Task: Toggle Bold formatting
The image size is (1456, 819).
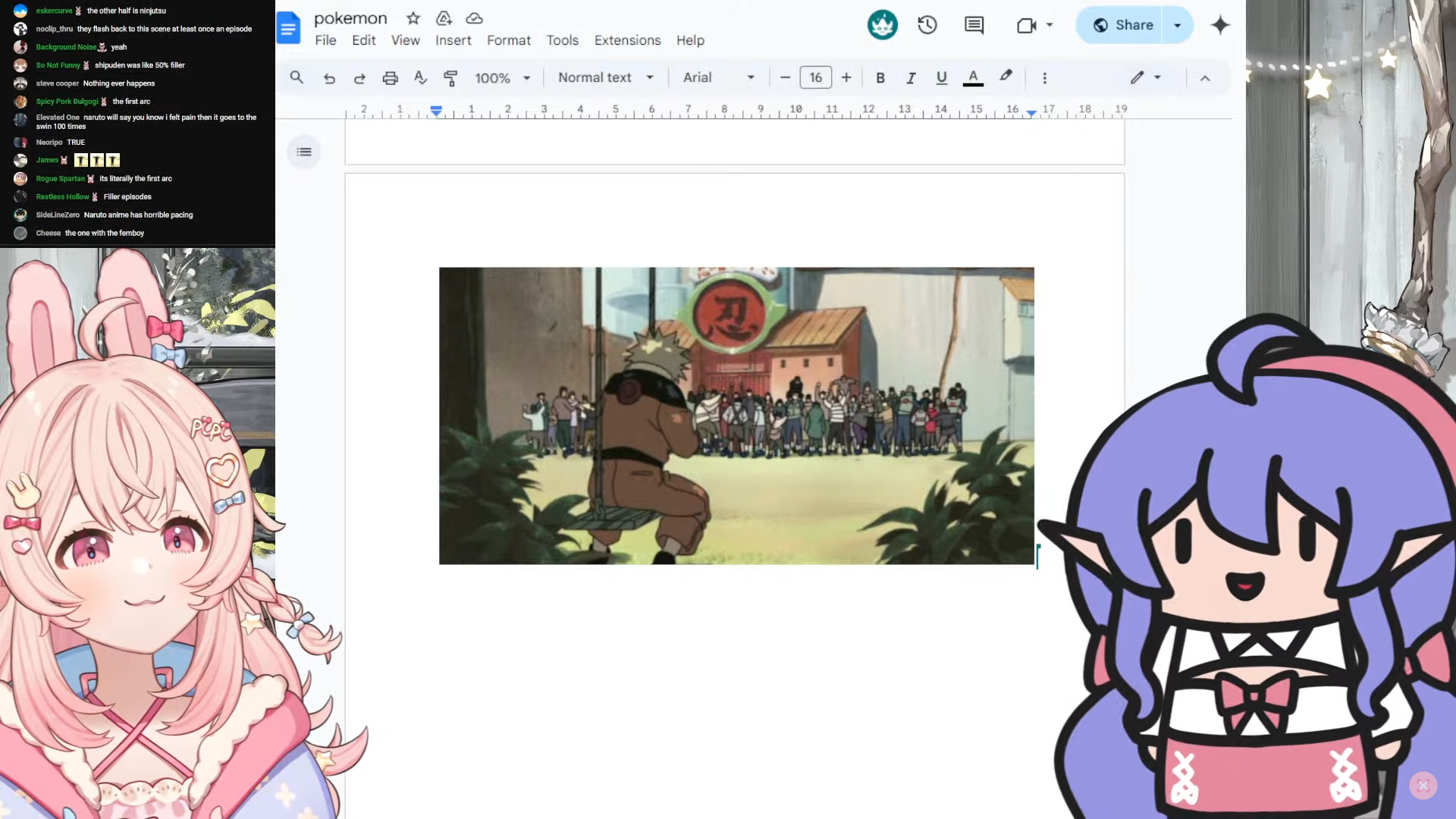Action: 880,78
